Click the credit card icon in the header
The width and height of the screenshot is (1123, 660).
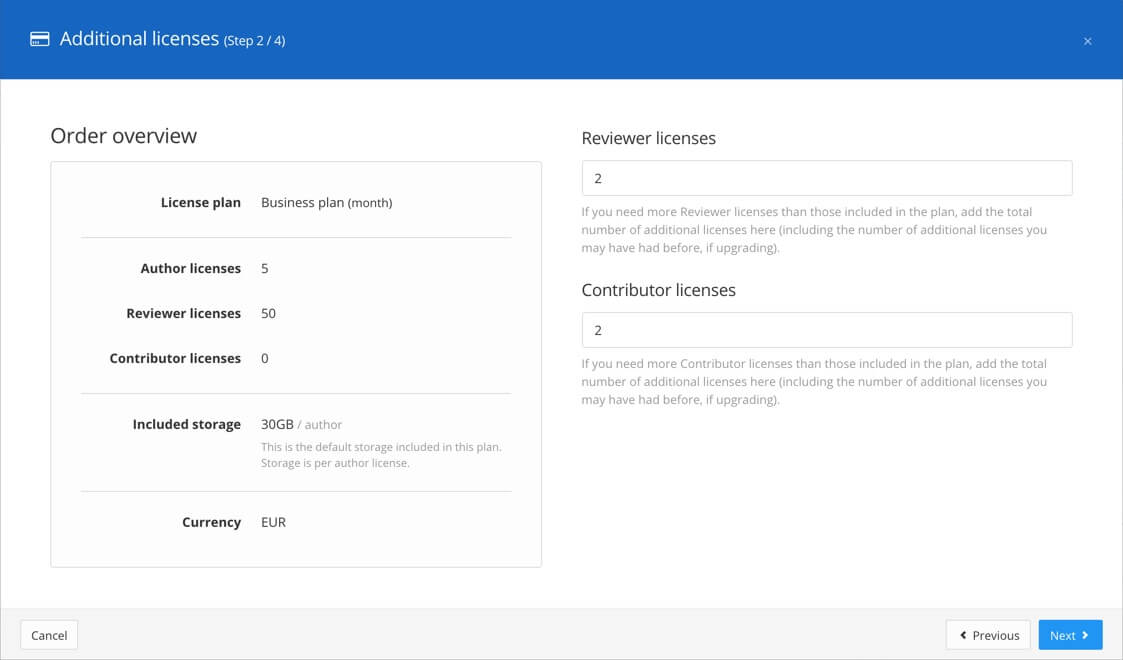pyautogui.click(x=39, y=39)
